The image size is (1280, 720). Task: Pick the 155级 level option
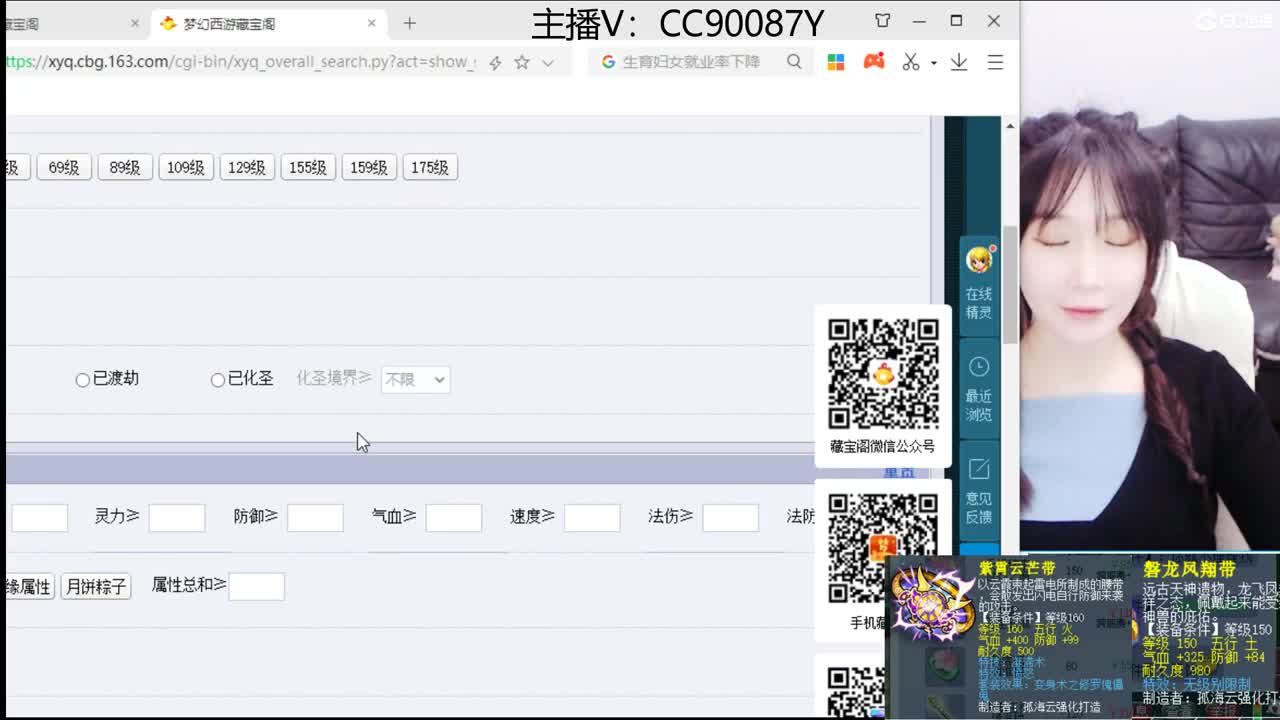pos(308,167)
